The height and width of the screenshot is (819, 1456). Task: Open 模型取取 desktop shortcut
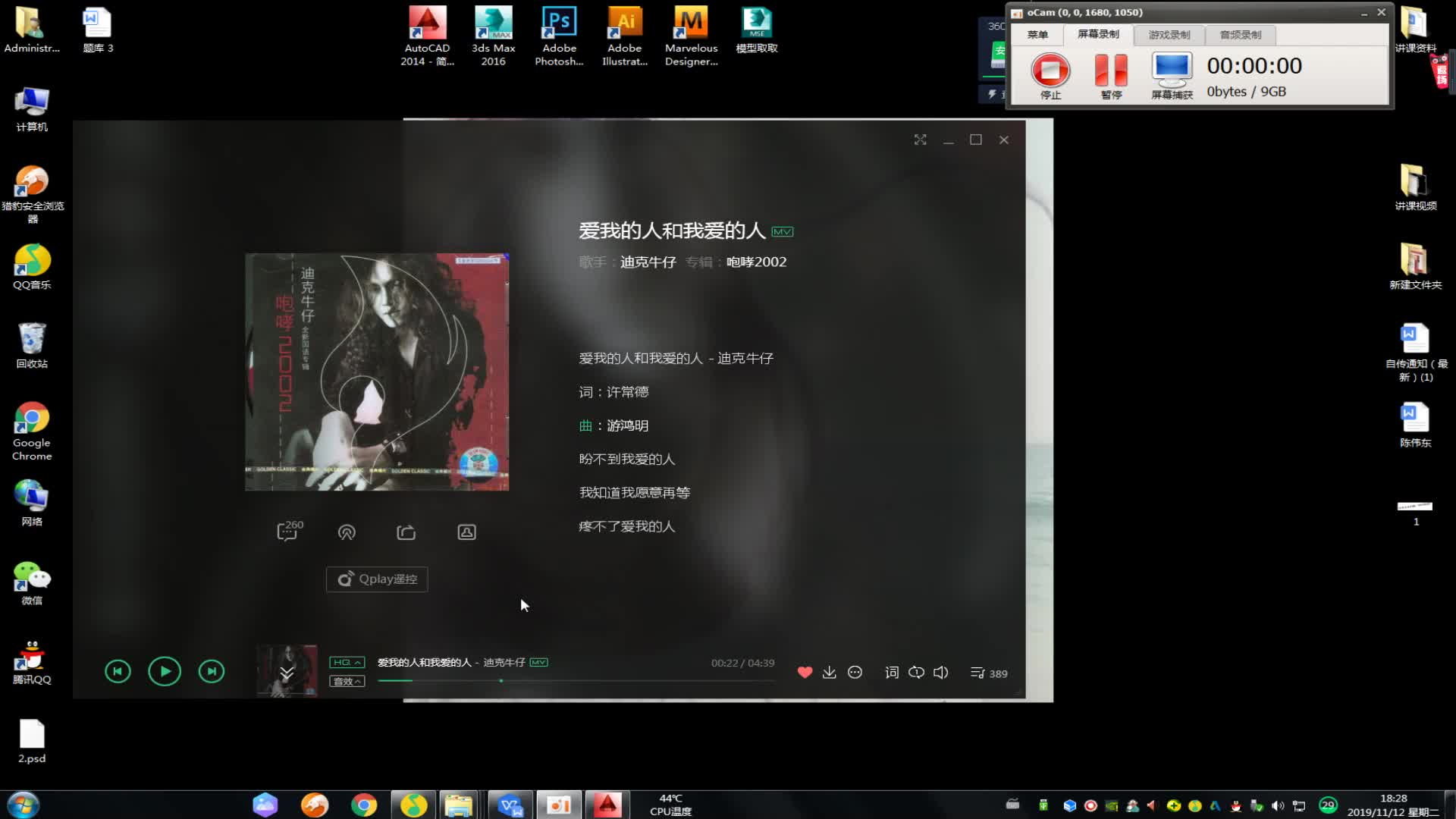[756, 30]
